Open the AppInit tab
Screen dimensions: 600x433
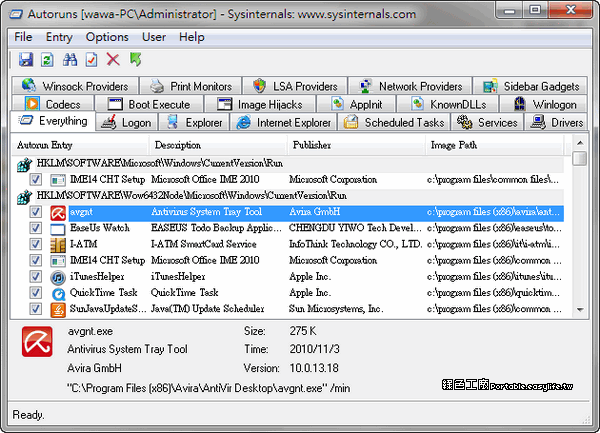click(x=356, y=104)
